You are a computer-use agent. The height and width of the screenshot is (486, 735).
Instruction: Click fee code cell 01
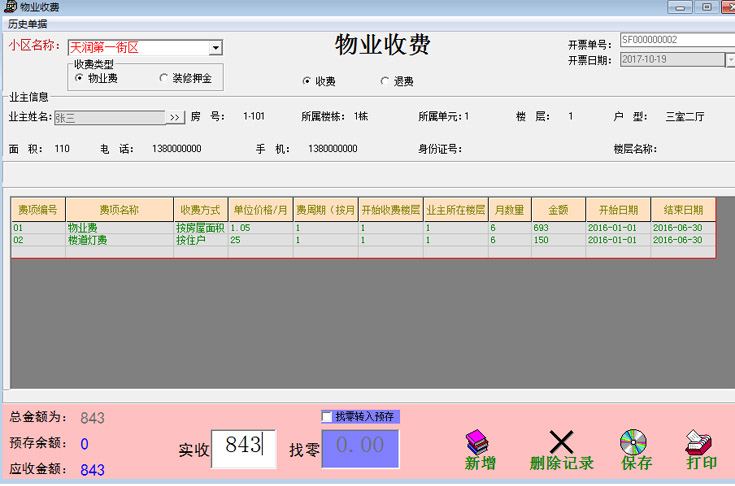coord(38,228)
